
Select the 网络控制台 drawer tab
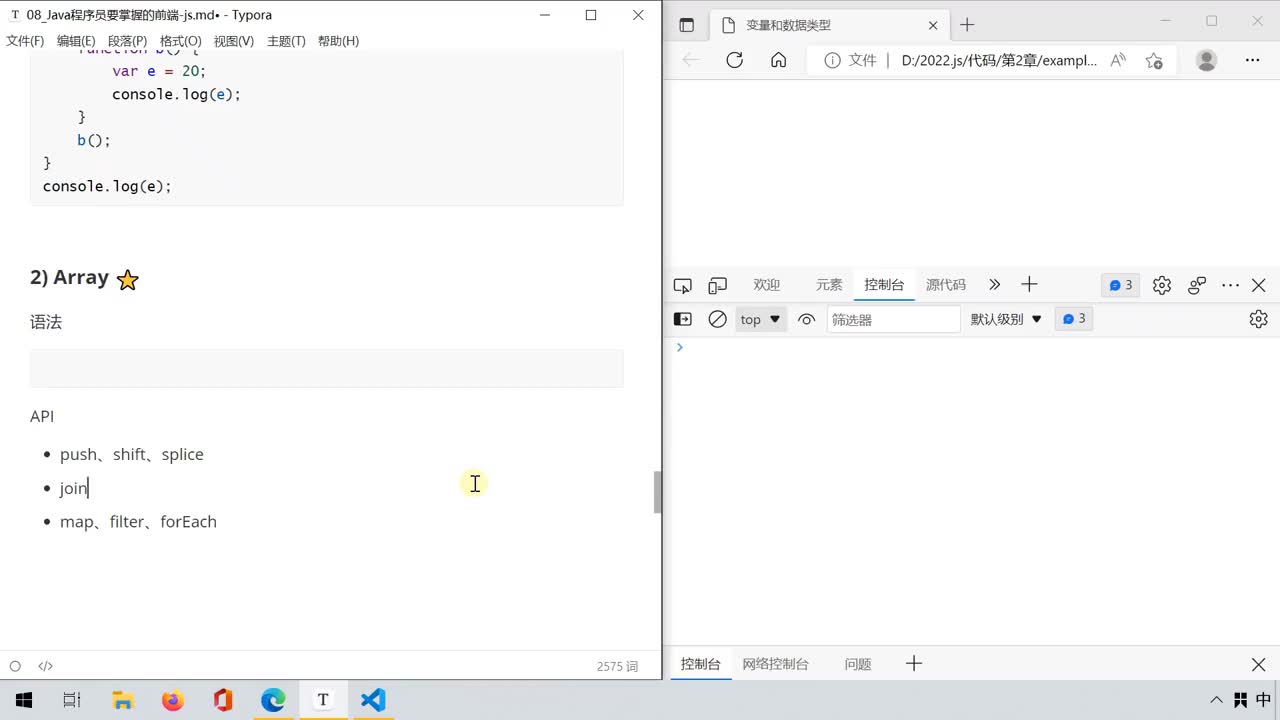(776, 664)
